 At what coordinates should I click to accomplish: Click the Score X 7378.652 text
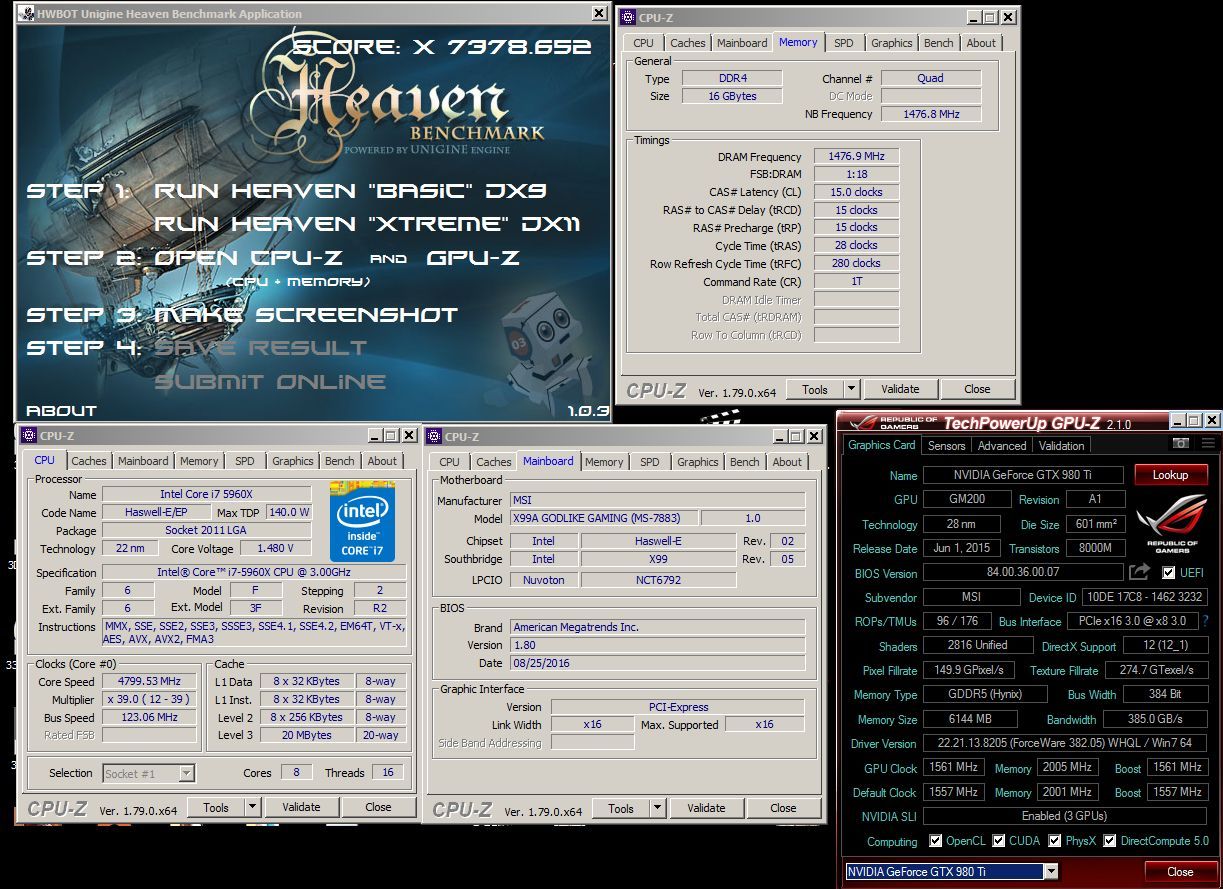[442, 46]
